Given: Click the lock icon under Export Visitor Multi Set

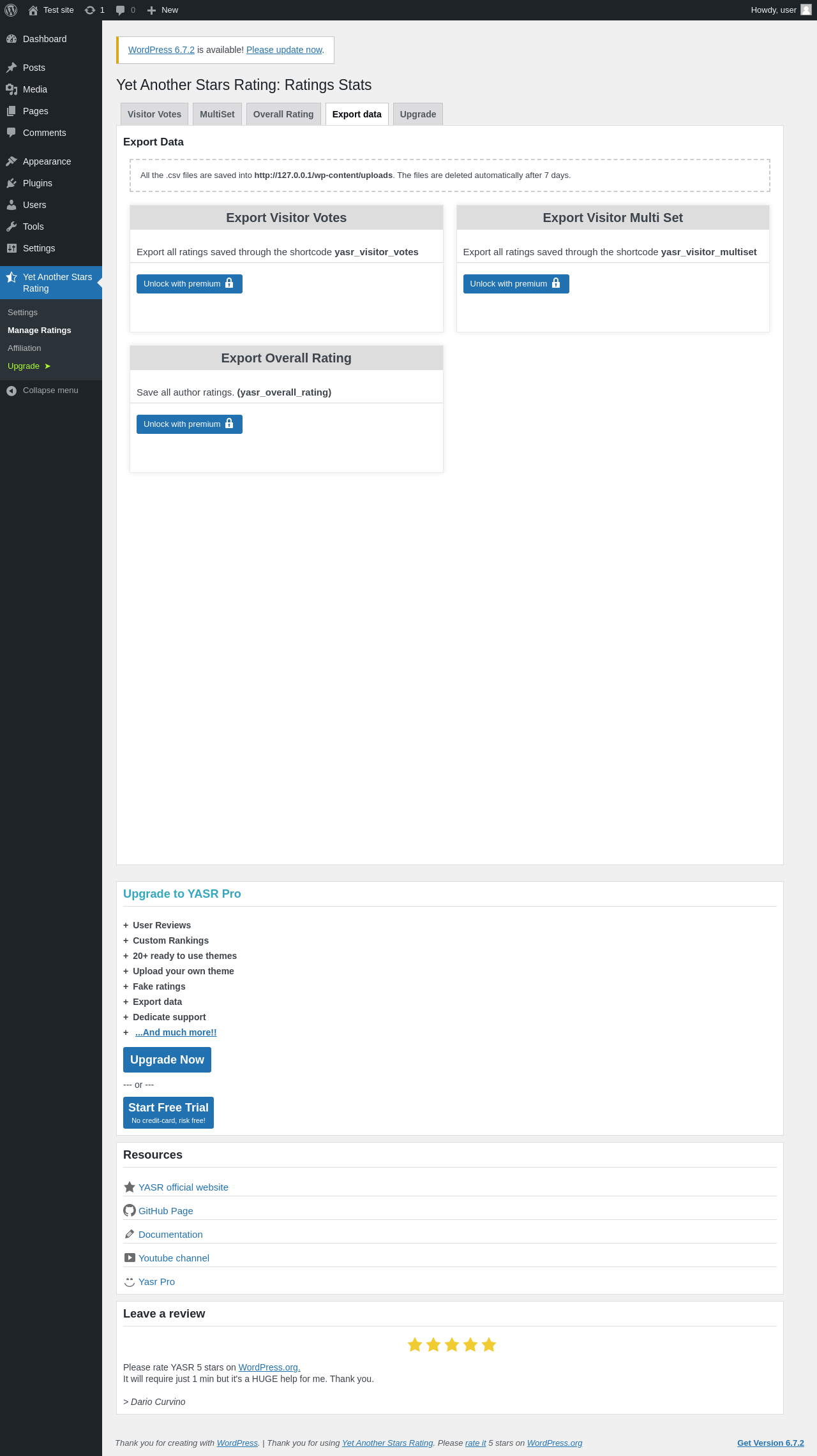Looking at the screenshot, I should coord(556,283).
